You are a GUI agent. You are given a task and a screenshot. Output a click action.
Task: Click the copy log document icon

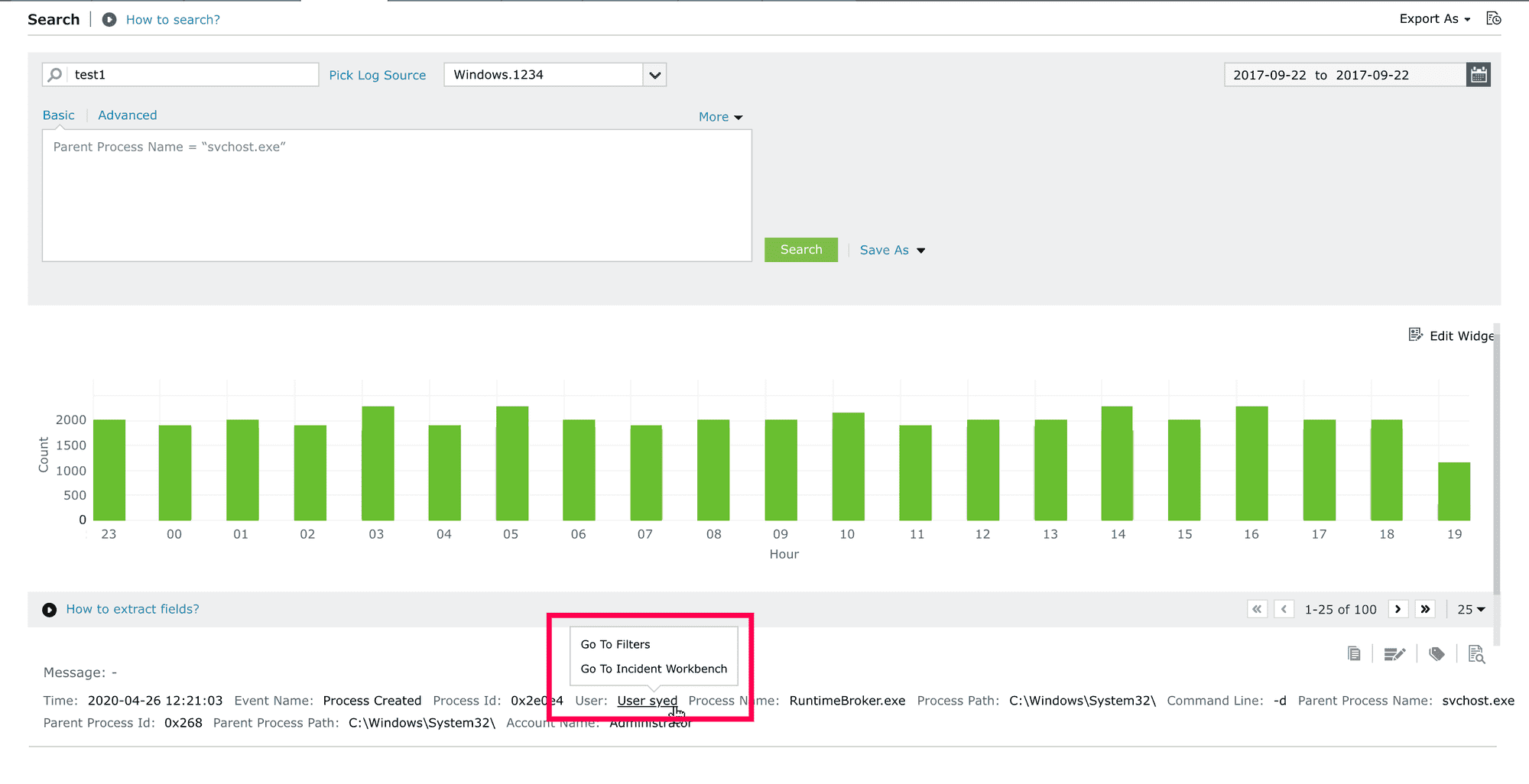(1354, 654)
